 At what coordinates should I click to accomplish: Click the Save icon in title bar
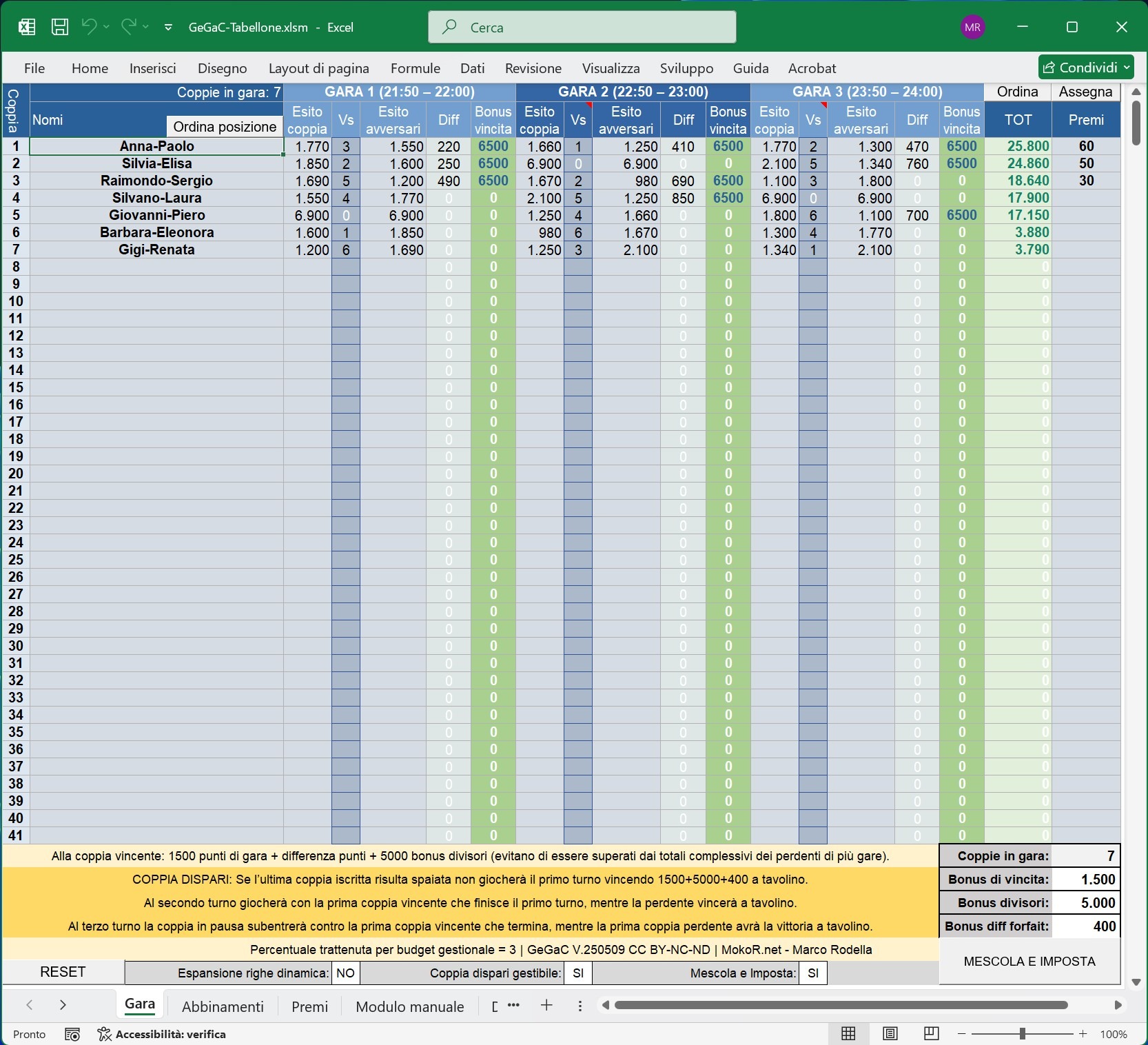point(60,27)
